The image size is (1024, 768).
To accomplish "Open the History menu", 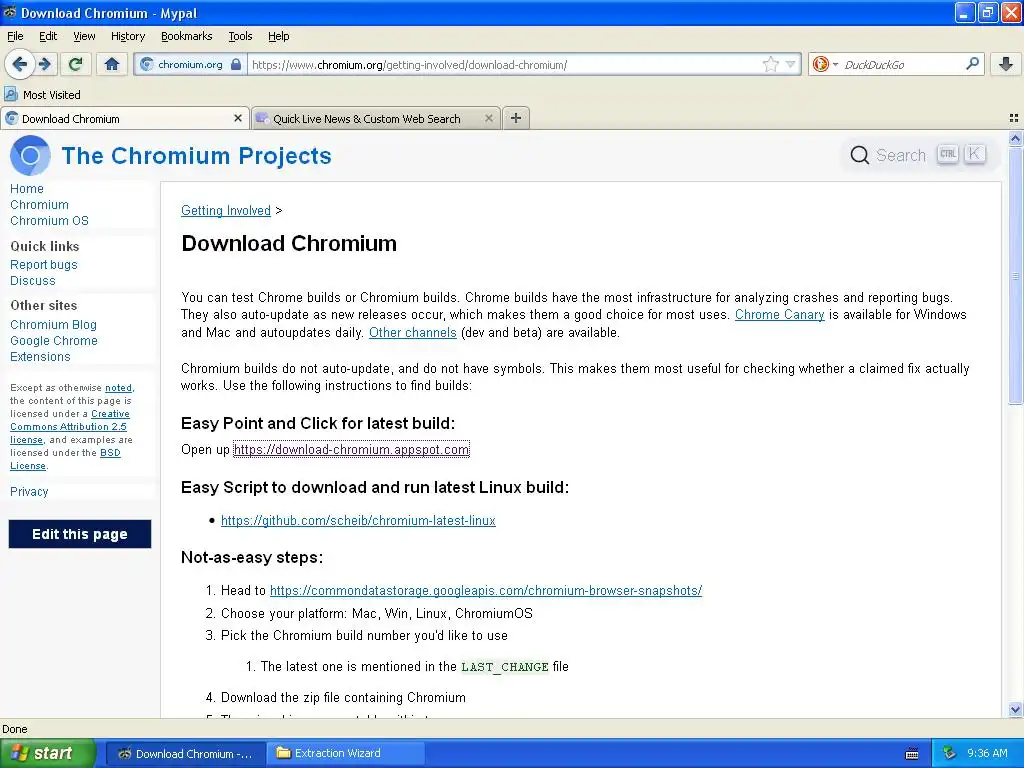I will (127, 36).
